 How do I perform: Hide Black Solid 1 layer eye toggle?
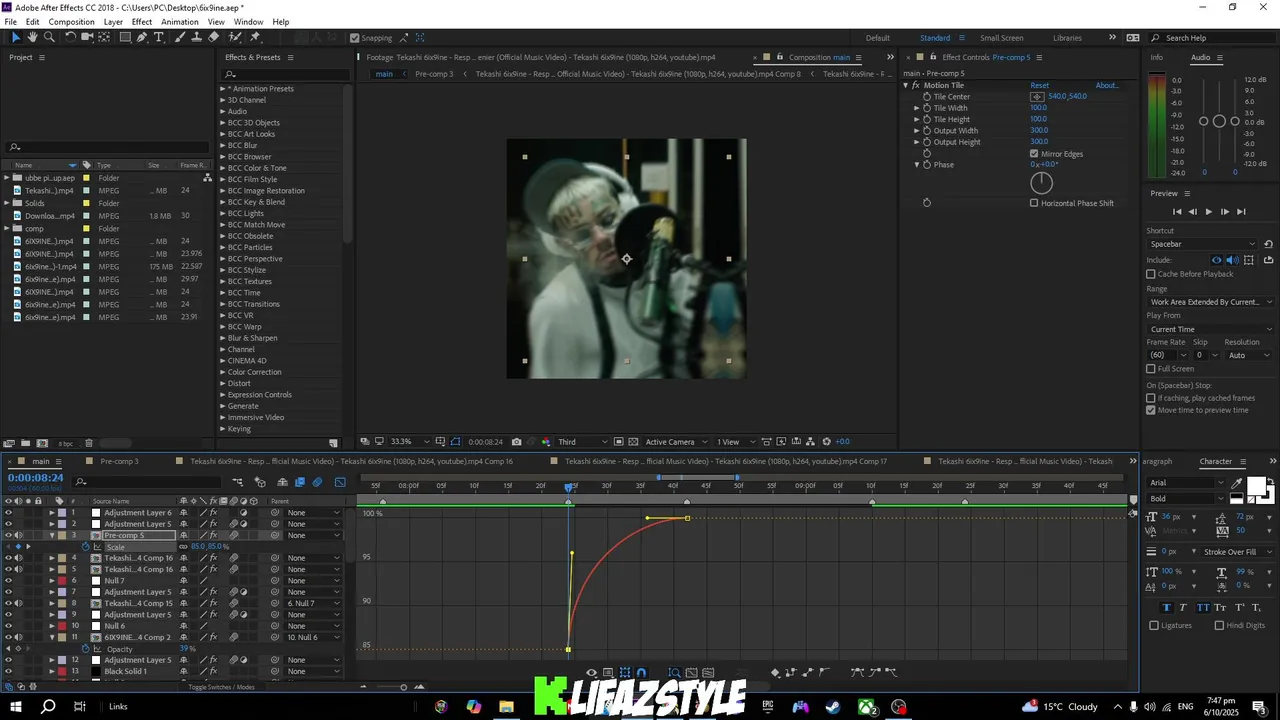coord(8,671)
